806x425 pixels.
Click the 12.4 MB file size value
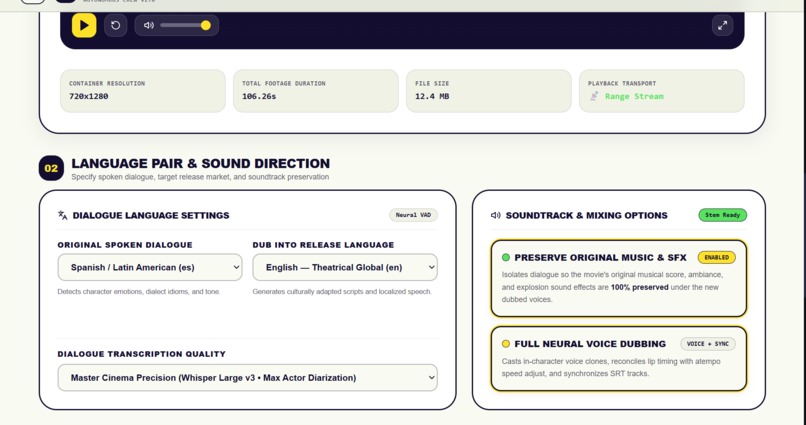[432, 96]
